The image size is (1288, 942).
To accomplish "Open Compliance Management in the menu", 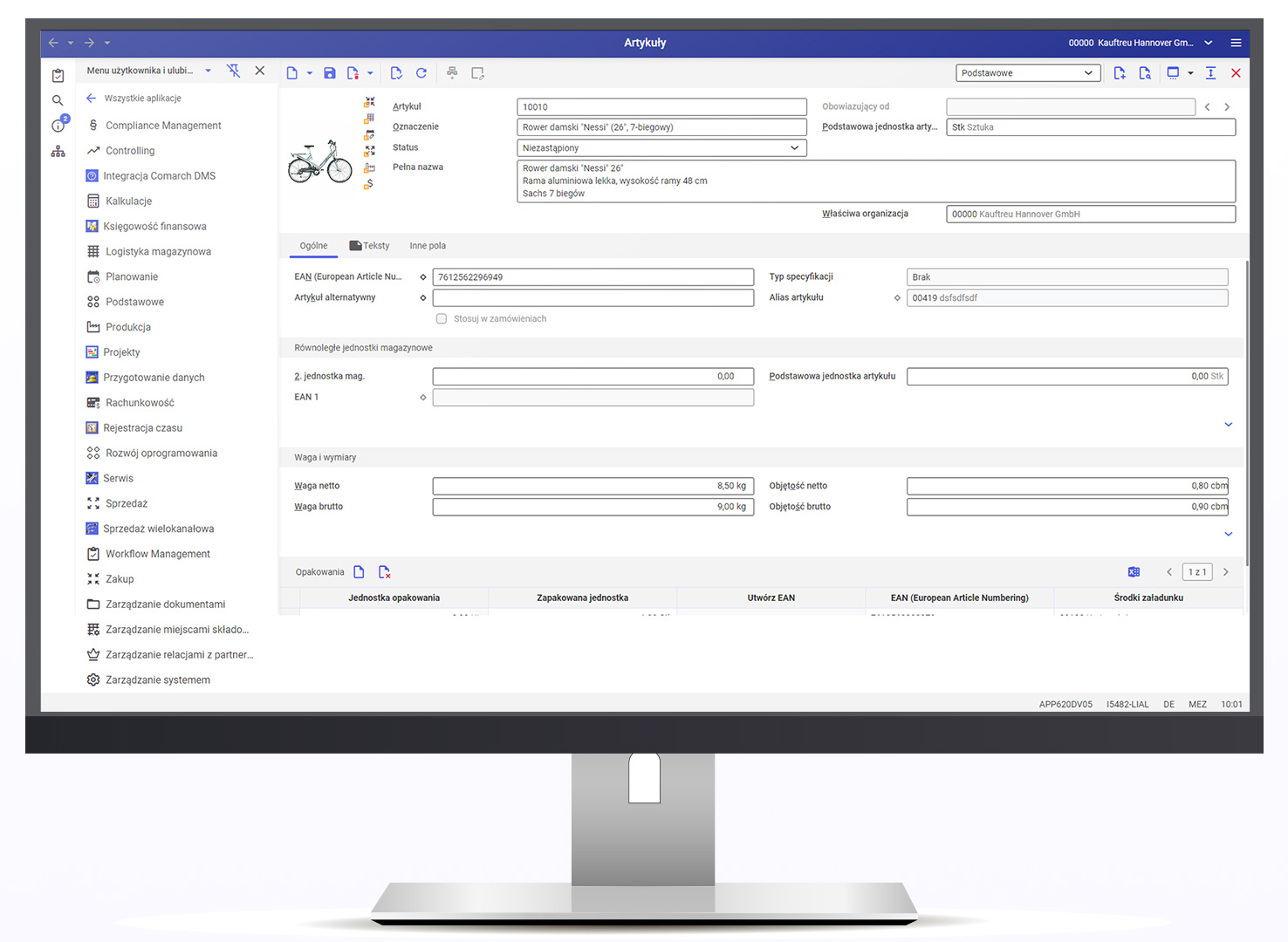I will (x=163, y=126).
